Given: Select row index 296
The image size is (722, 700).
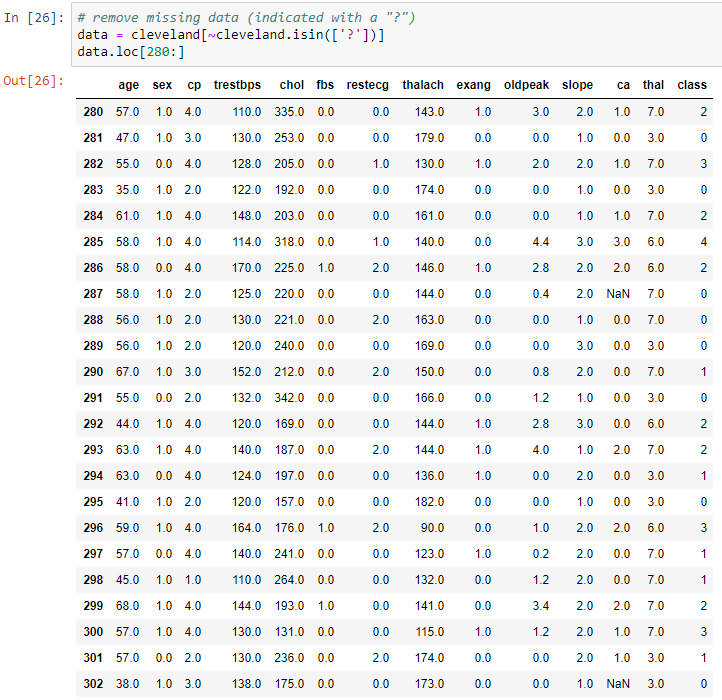Looking at the screenshot, I should point(93,528).
